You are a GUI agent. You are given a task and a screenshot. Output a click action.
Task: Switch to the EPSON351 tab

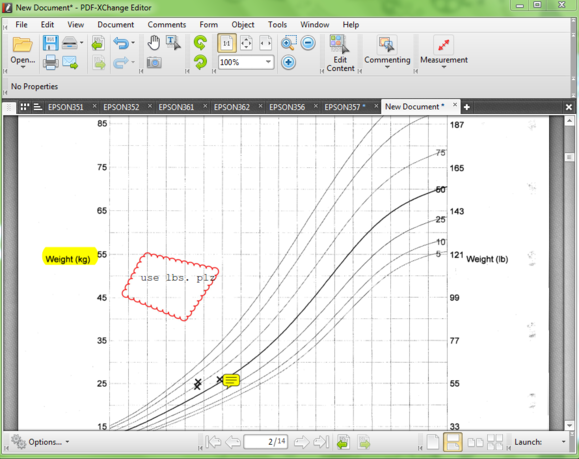(x=66, y=107)
